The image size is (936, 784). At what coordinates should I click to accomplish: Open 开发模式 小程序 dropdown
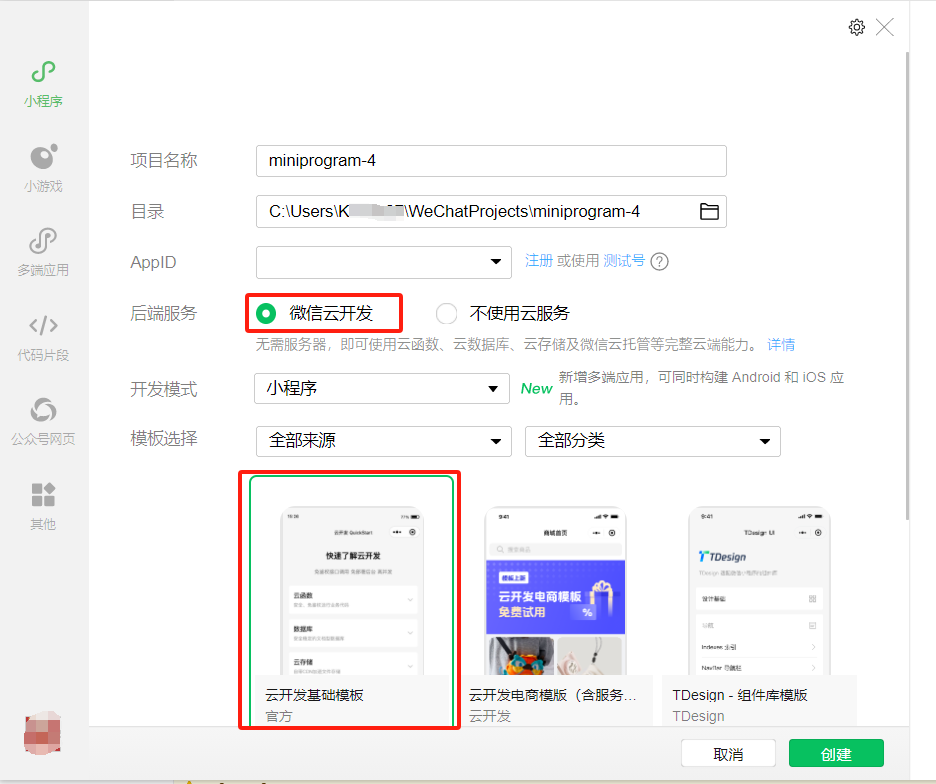tap(382, 389)
